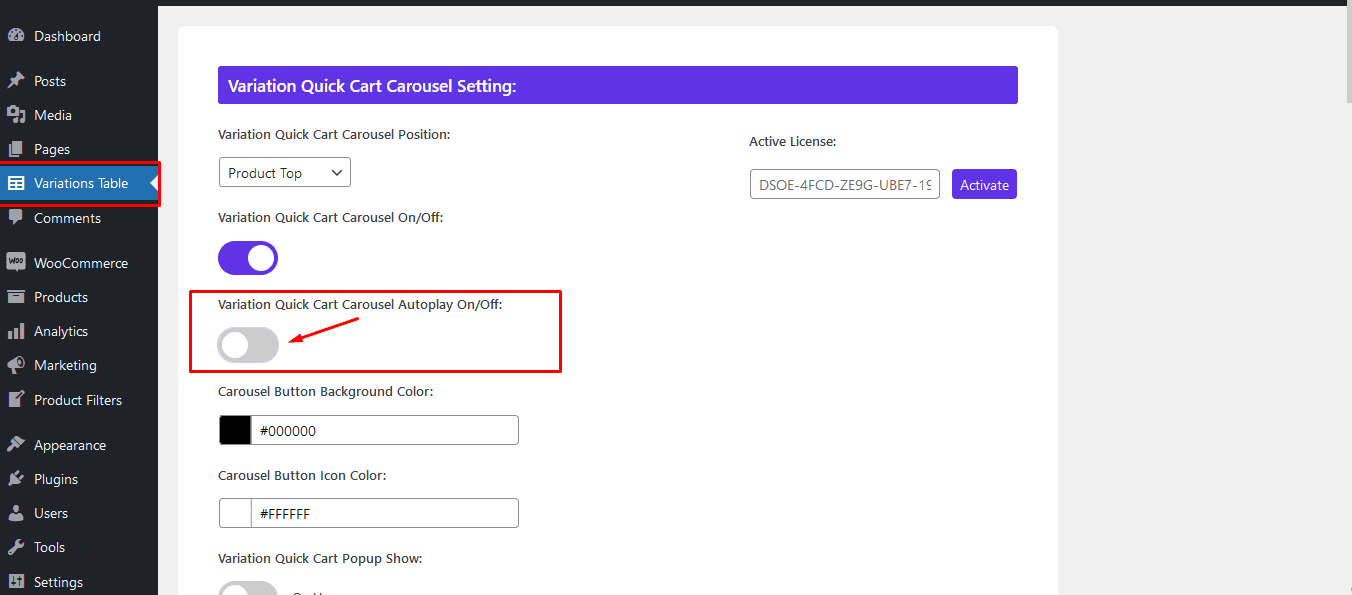The width and height of the screenshot is (1352, 595).
Task: Click the Products archive box icon
Action: (16, 297)
